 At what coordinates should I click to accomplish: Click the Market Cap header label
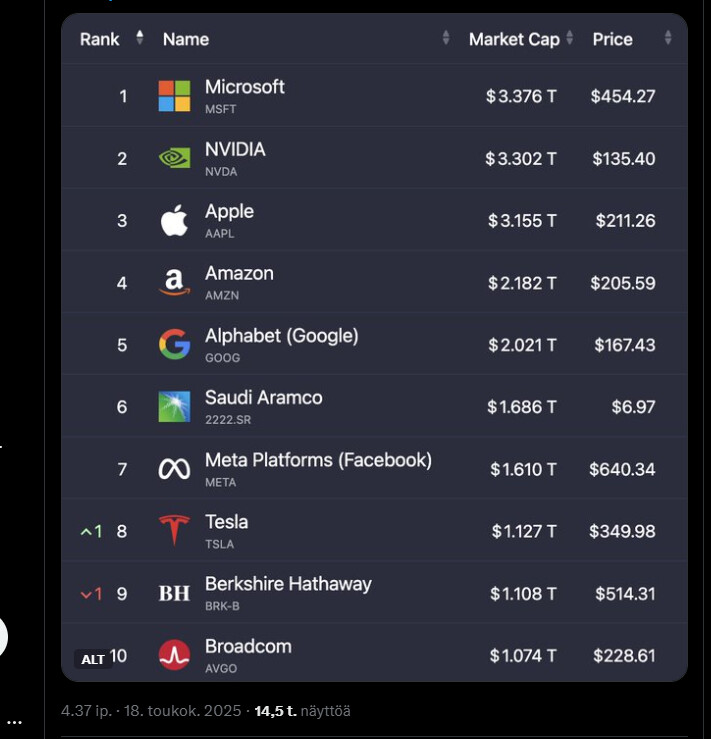[514, 39]
